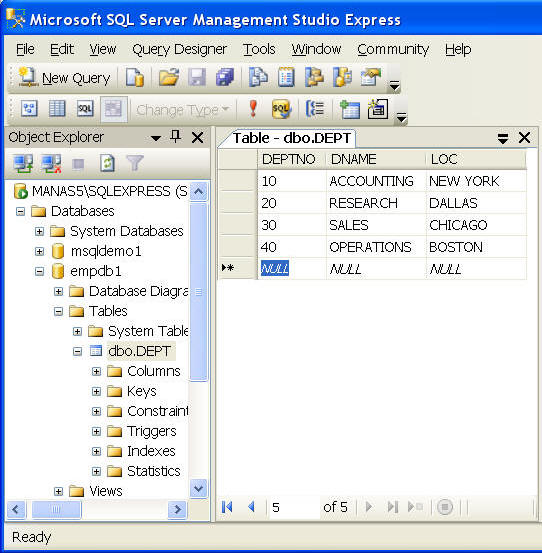Expand the Triggers folder
Screen dimensions: 542x553
[x=96, y=431]
